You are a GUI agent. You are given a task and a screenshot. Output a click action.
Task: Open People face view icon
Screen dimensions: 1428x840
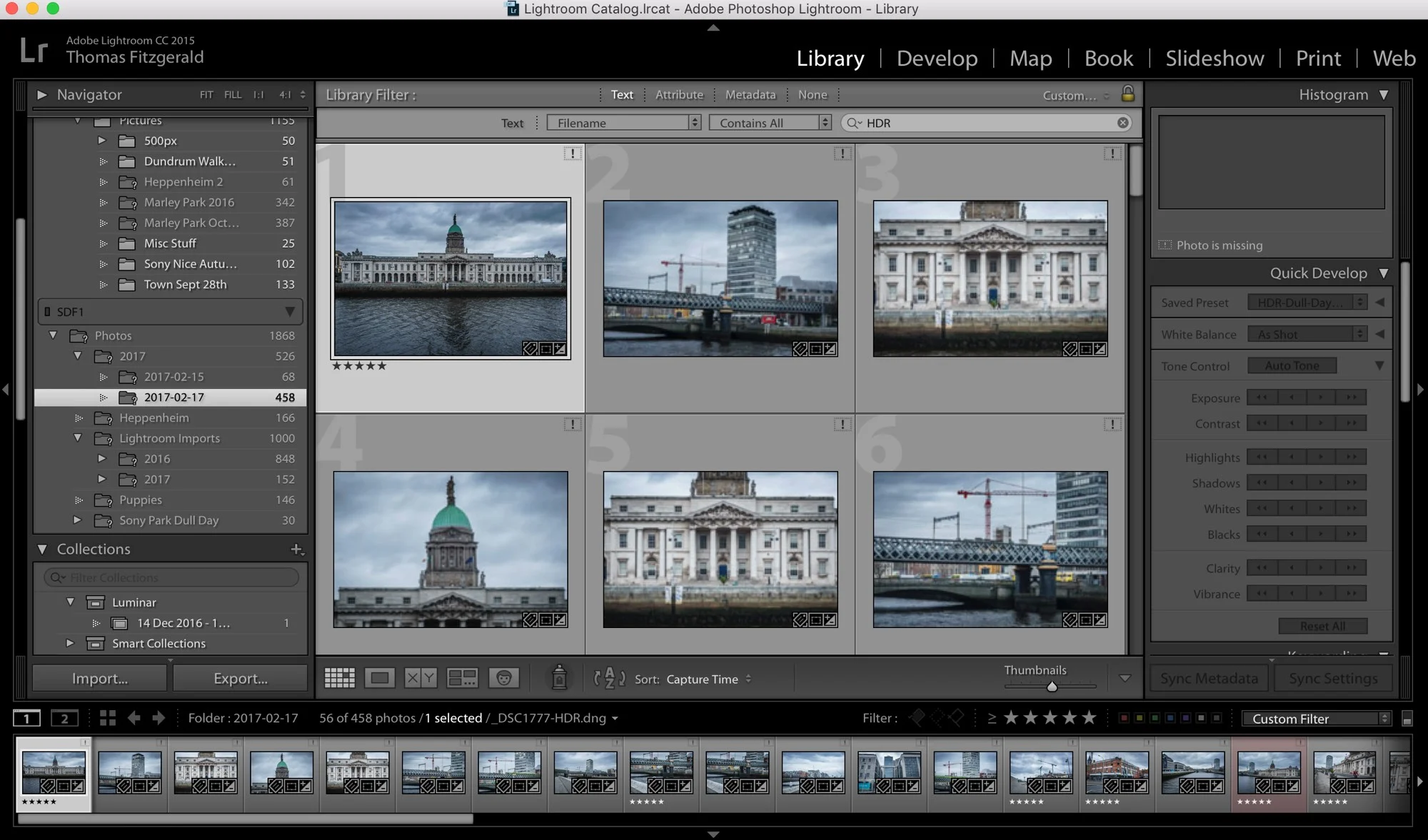pyautogui.click(x=504, y=678)
